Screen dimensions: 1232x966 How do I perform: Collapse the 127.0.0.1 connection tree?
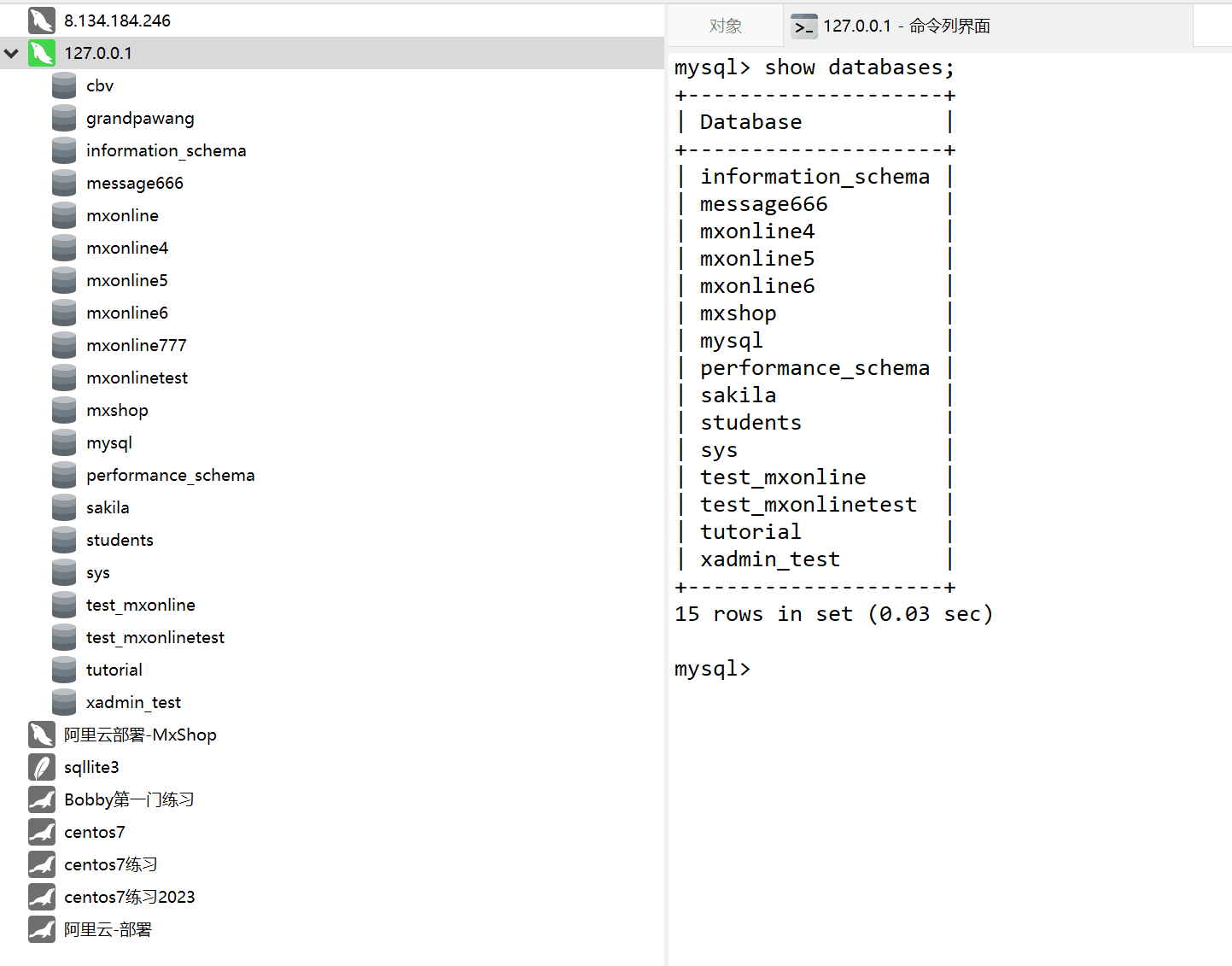coord(12,53)
